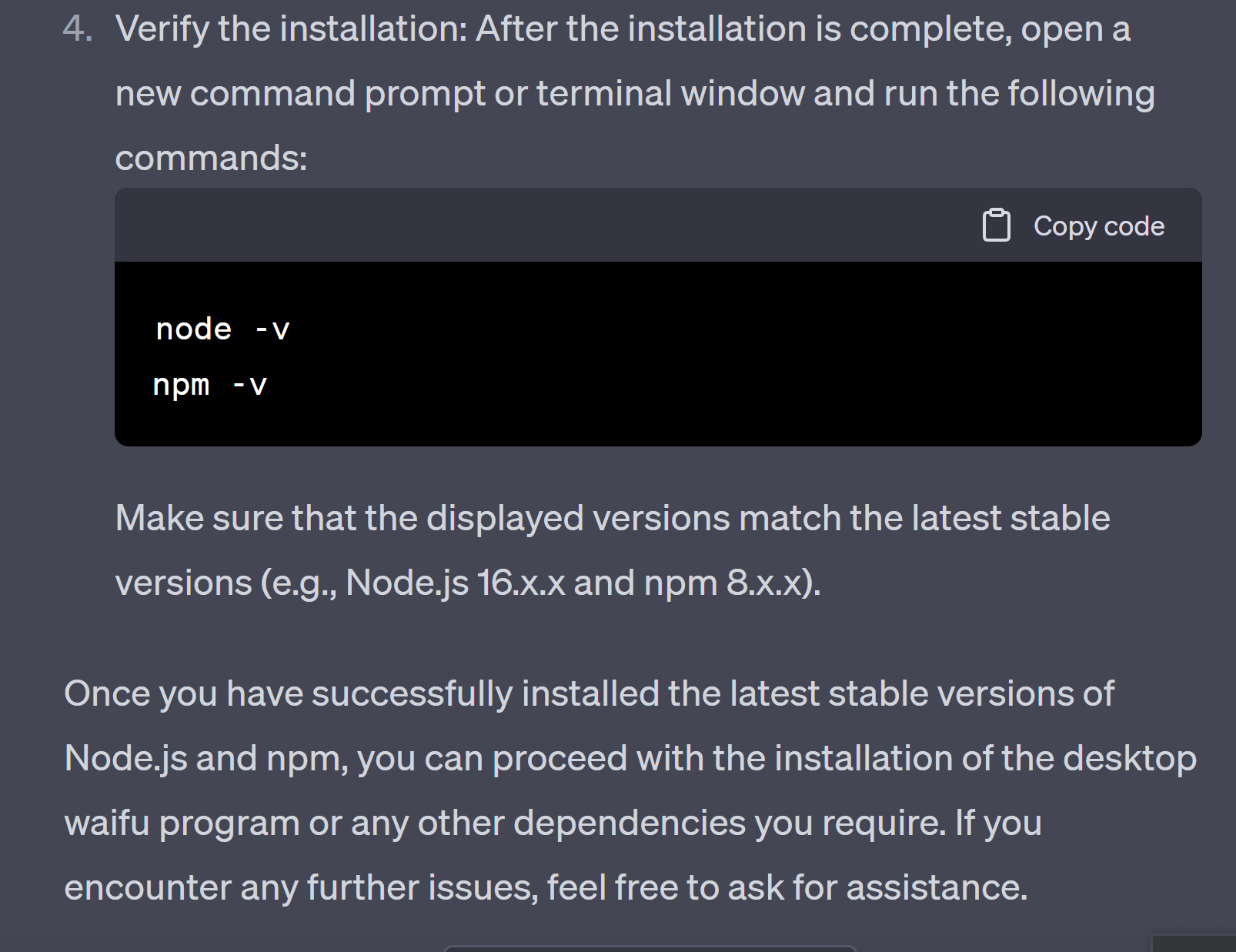Click the 'npm 8.x.x' version text
1236x952 pixels.
[724, 583]
